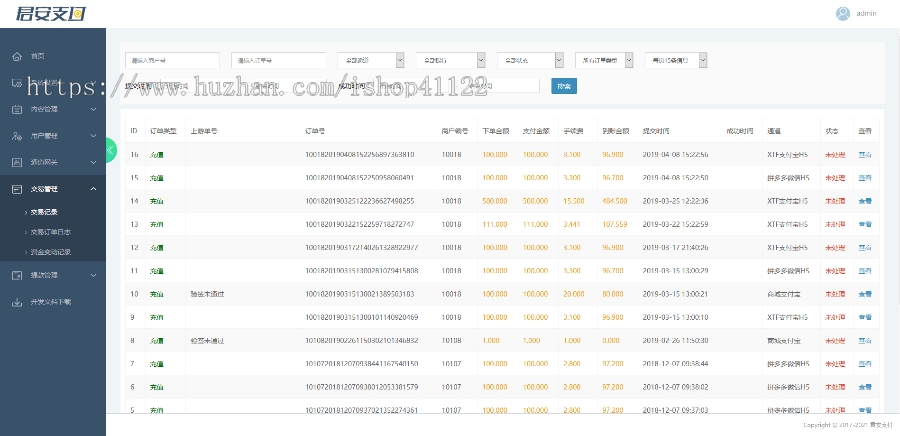Click the 500.000 order amount in row 14
This screenshot has width=900, height=436.
pos(495,201)
